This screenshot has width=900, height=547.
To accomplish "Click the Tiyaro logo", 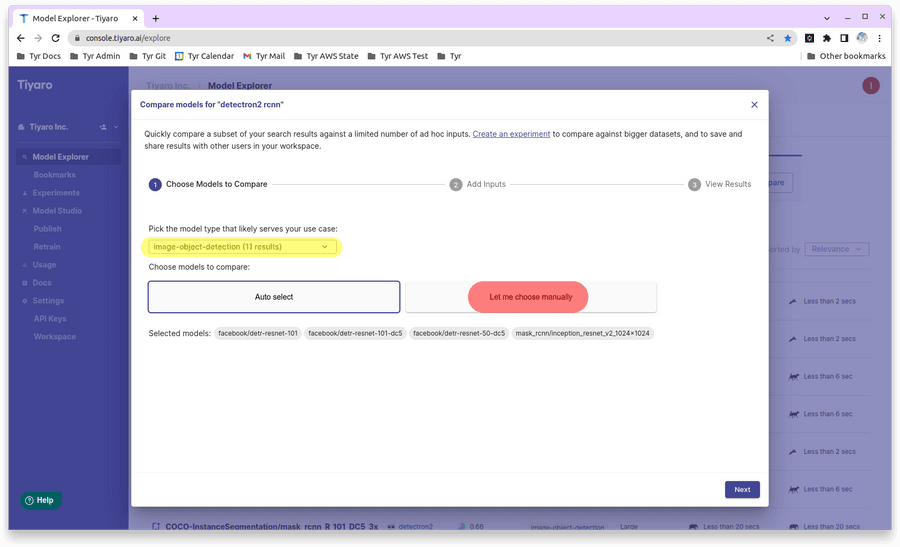I will pyautogui.click(x=35, y=85).
